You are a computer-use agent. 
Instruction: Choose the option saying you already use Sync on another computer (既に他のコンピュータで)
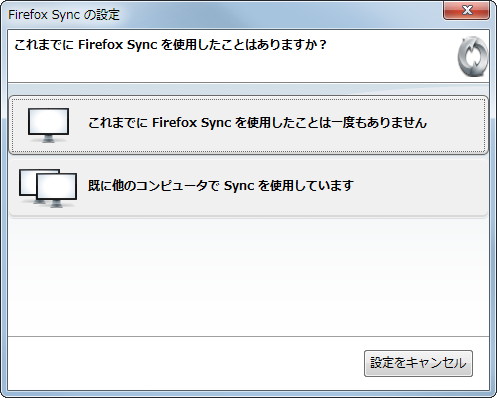(x=248, y=188)
